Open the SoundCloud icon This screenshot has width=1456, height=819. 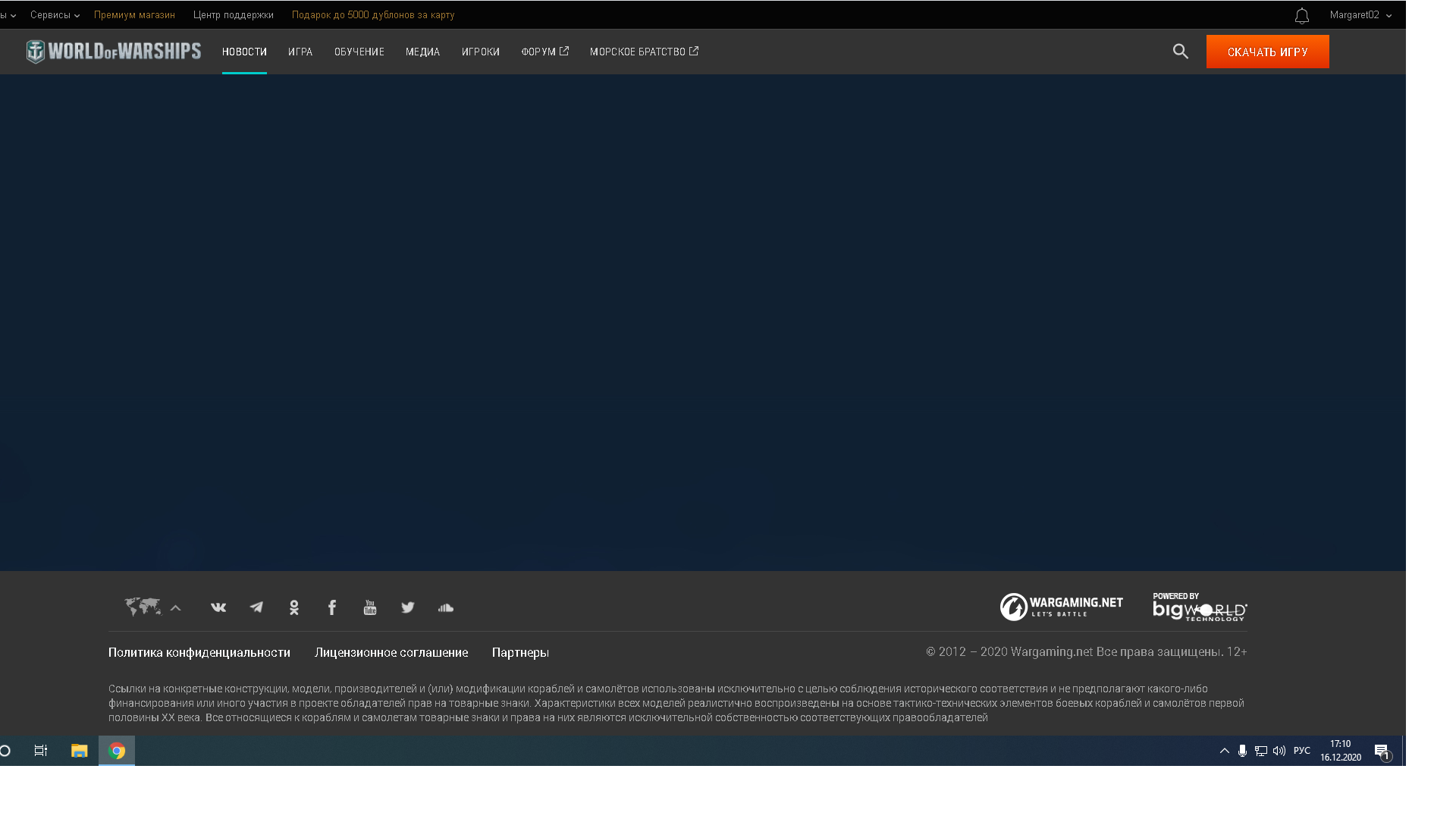[x=446, y=607]
